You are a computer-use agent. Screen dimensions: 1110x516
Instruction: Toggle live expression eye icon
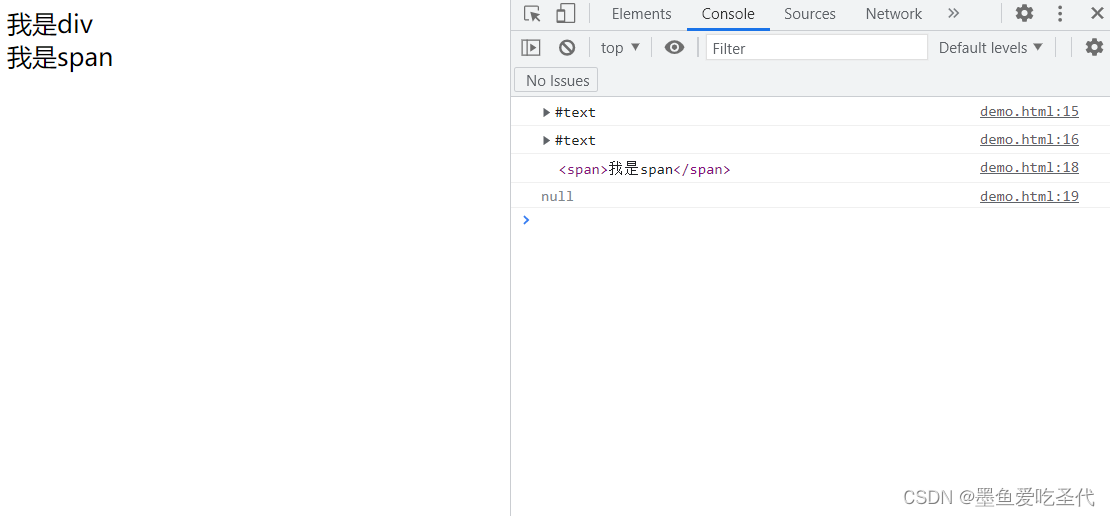click(x=674, y=47)
